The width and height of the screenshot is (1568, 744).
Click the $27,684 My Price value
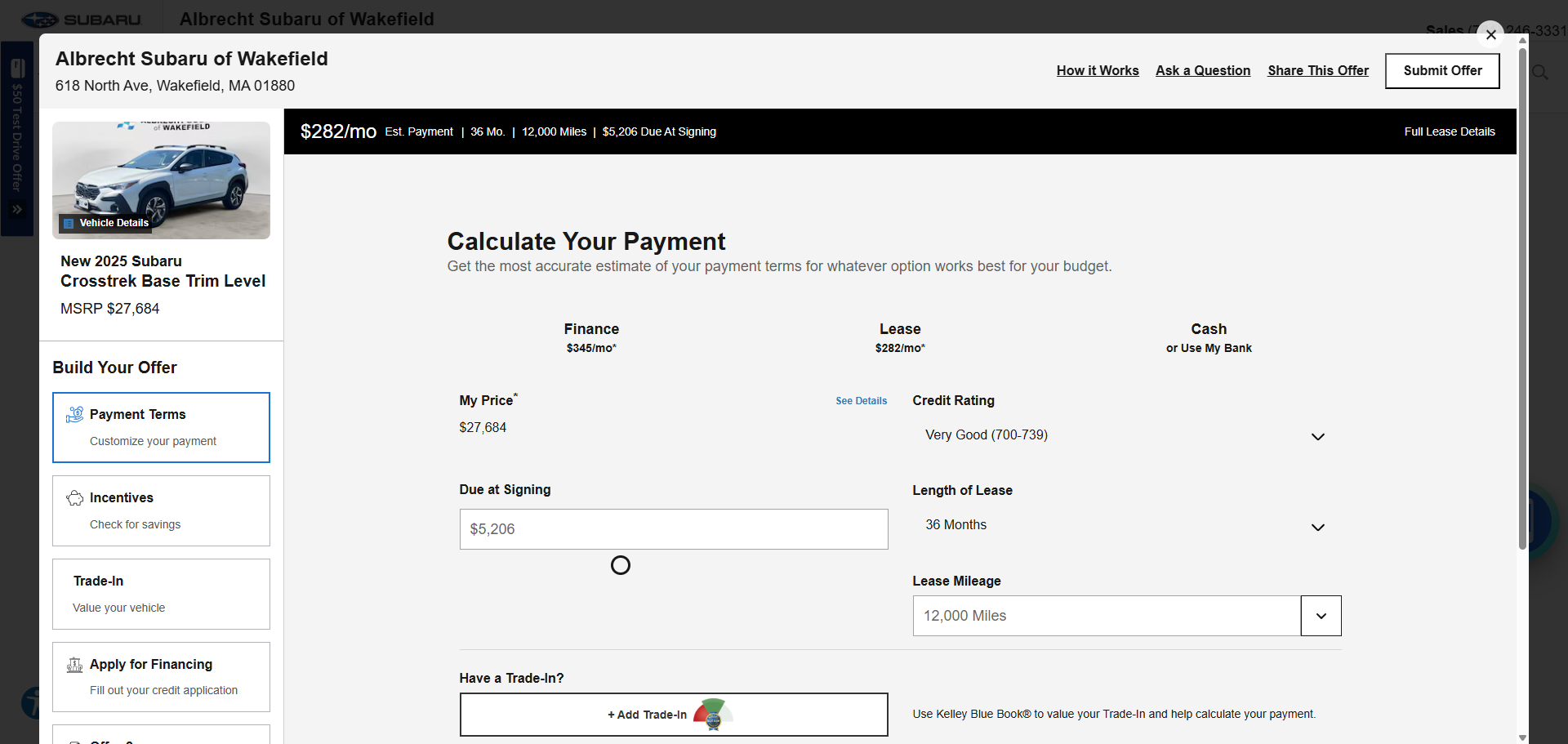click(x=483, y=428)
